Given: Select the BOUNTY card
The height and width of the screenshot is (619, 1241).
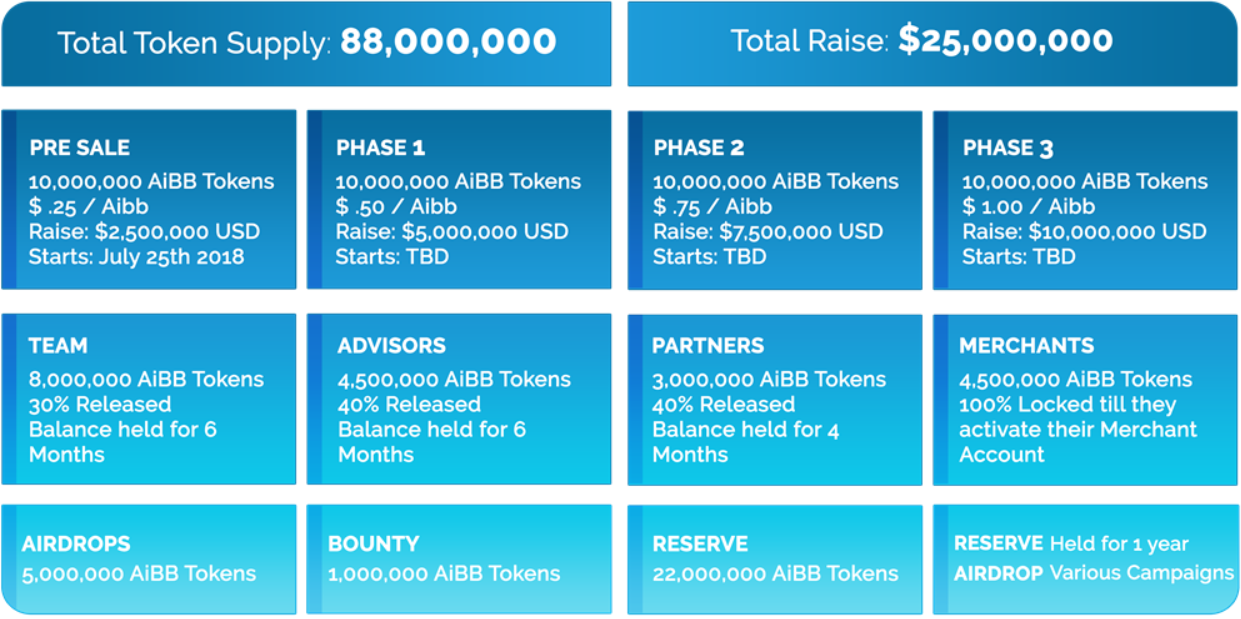Looking at the screenshot, I should click(458, 559).
